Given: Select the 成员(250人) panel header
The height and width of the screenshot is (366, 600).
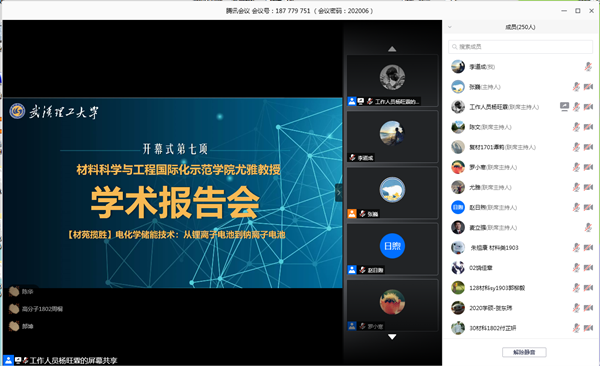Looking at the screenshot, I should [x=520, y=27].
